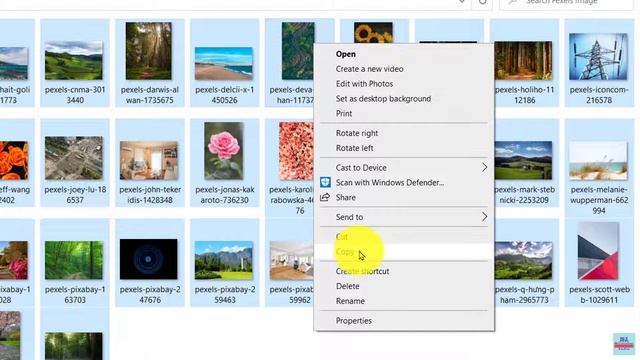
Task: Expand the Send to arrow
Action: 484,217
